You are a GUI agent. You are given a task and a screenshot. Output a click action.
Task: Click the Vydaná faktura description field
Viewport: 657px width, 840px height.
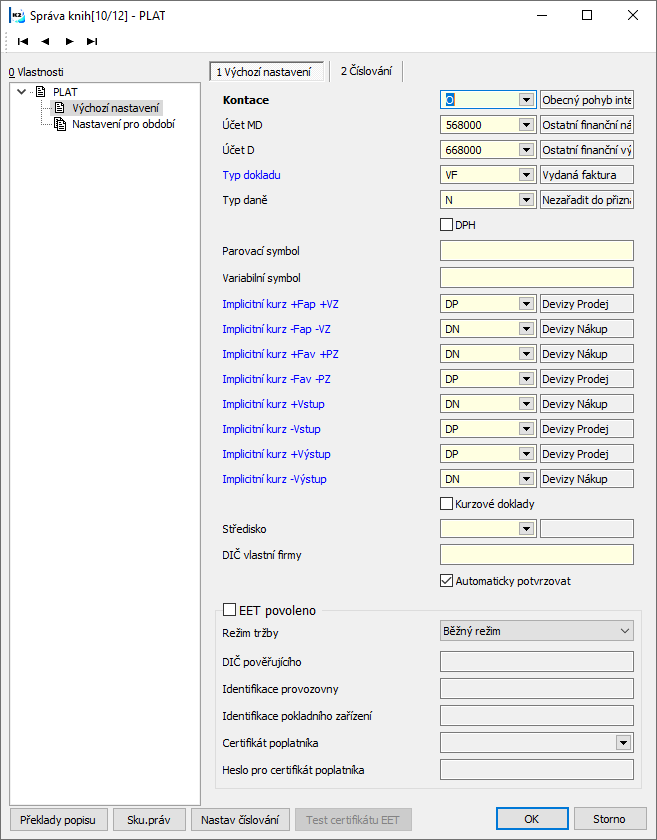click(587, 175)
